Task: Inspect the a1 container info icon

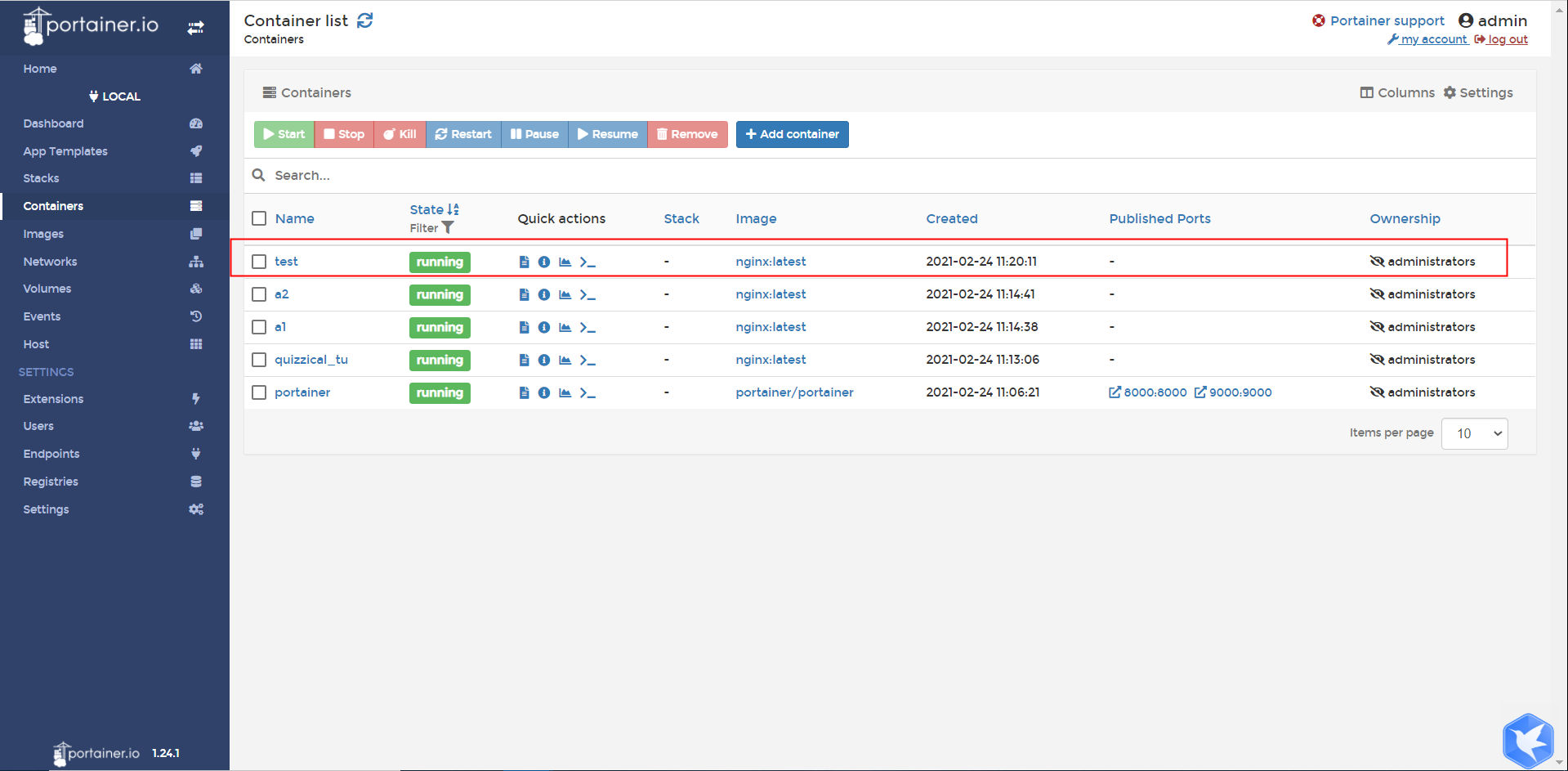Action: pyautogui.click(x=544, y=327)
